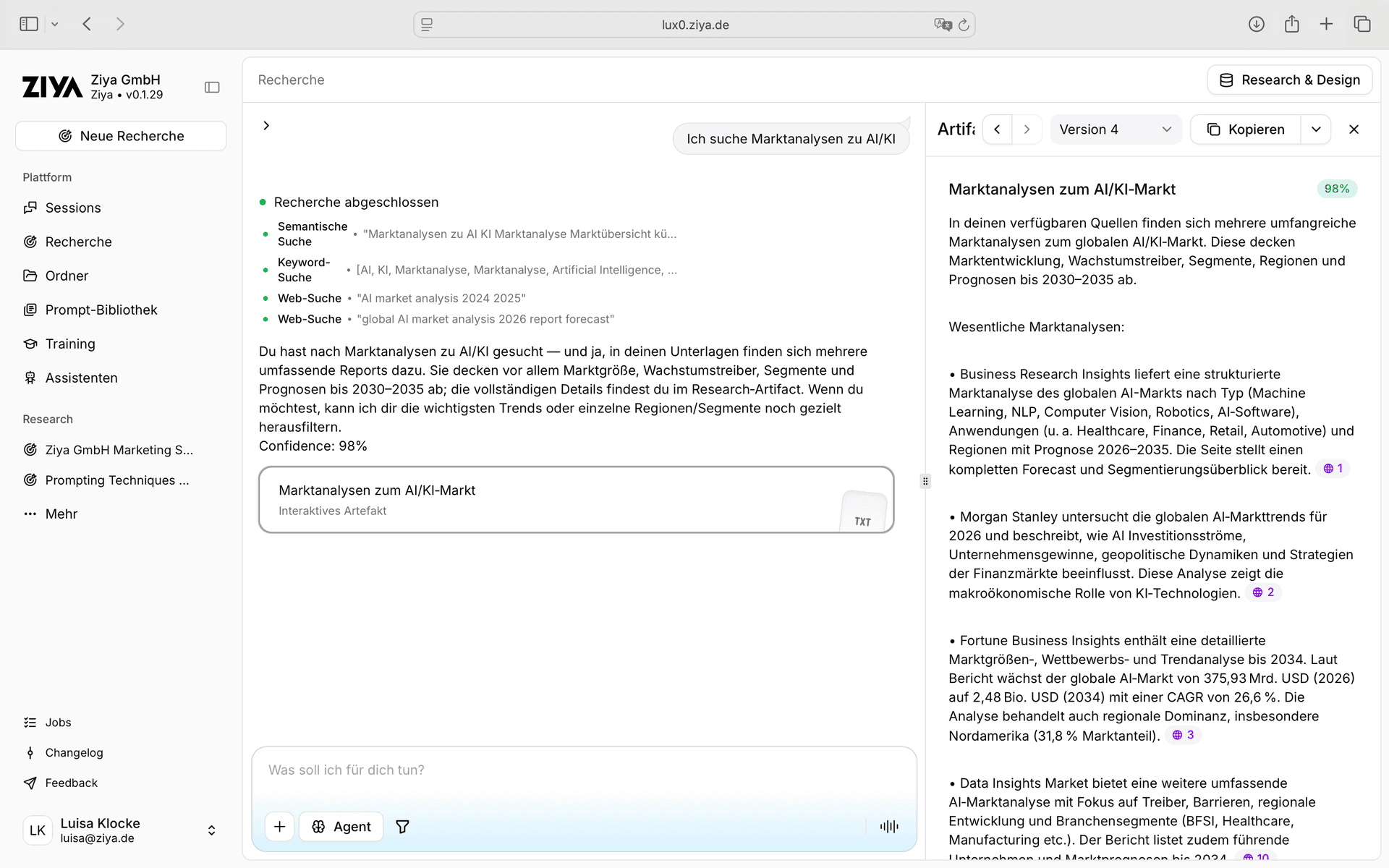Activate voice input via the waveform icon
Viewport: 1389px width, 868px height.
click(x=888, y=825)
